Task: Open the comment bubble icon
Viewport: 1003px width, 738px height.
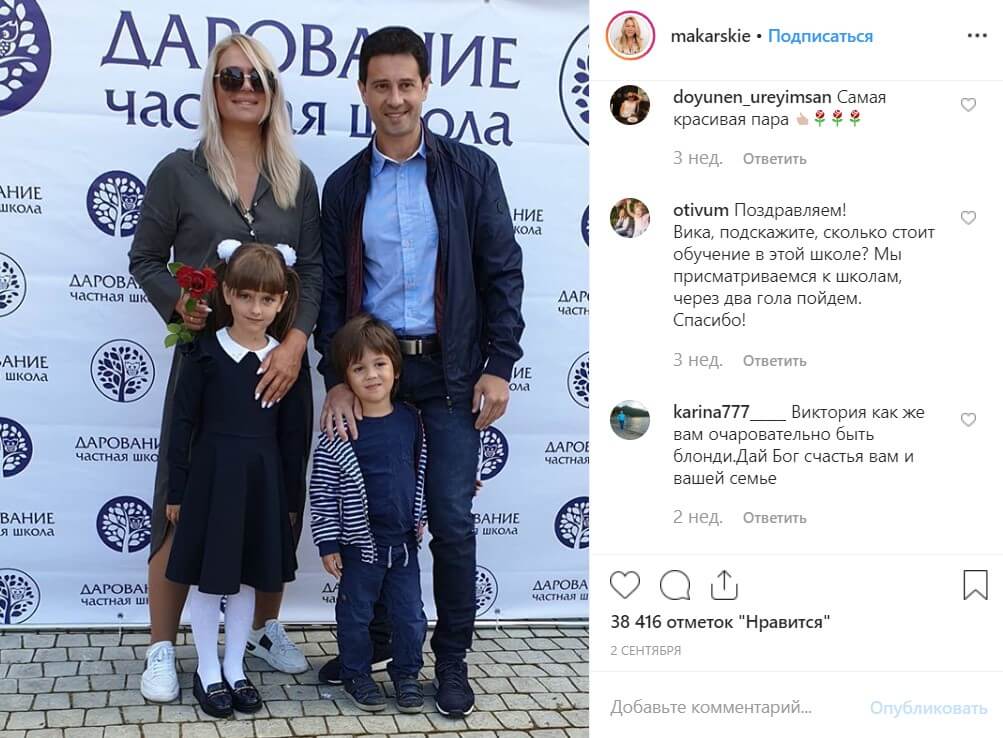Action: [x=674, y=585]
